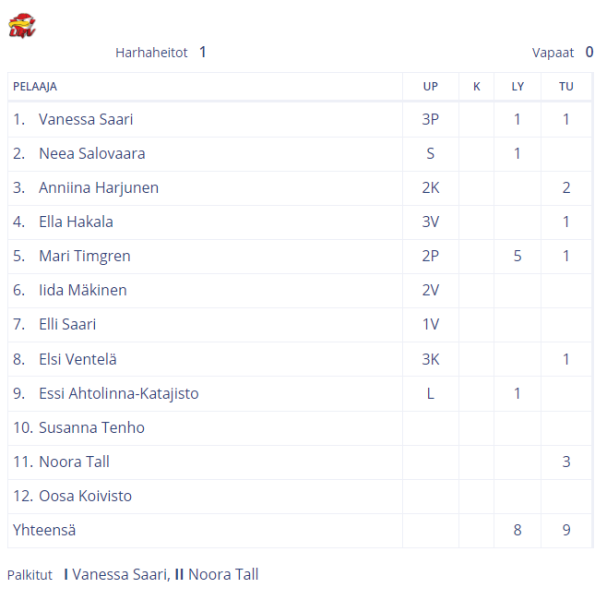The height and width of the screenshot is (600, 595).
Task: Click the Yhteensä totals row
Action: tap(300, 530)
